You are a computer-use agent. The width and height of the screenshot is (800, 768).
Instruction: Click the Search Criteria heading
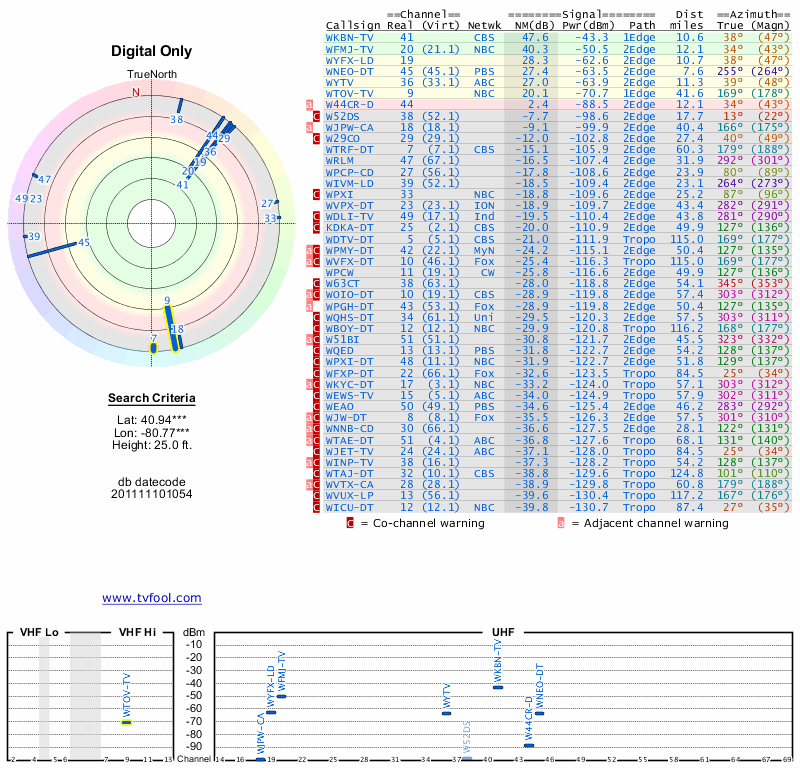pyautogui.click(x=151, y=399)
